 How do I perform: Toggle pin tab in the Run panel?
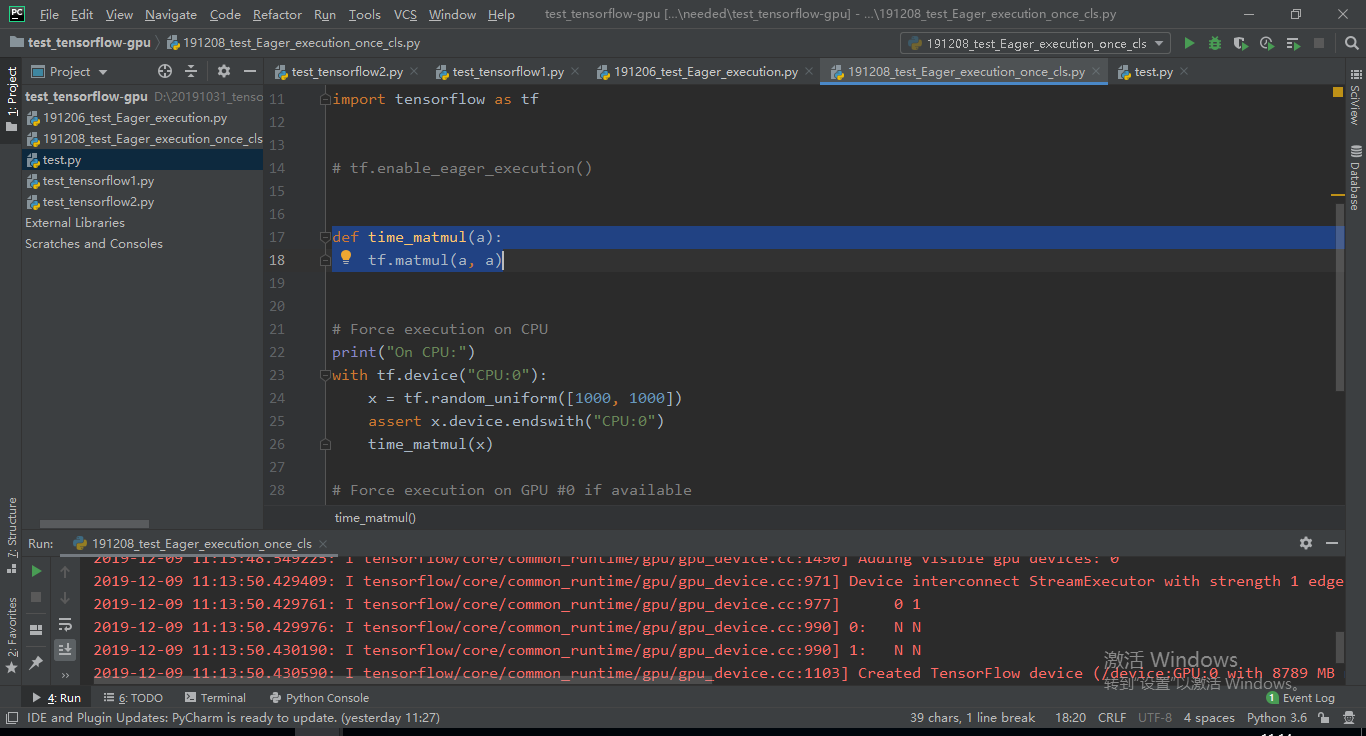36,662
